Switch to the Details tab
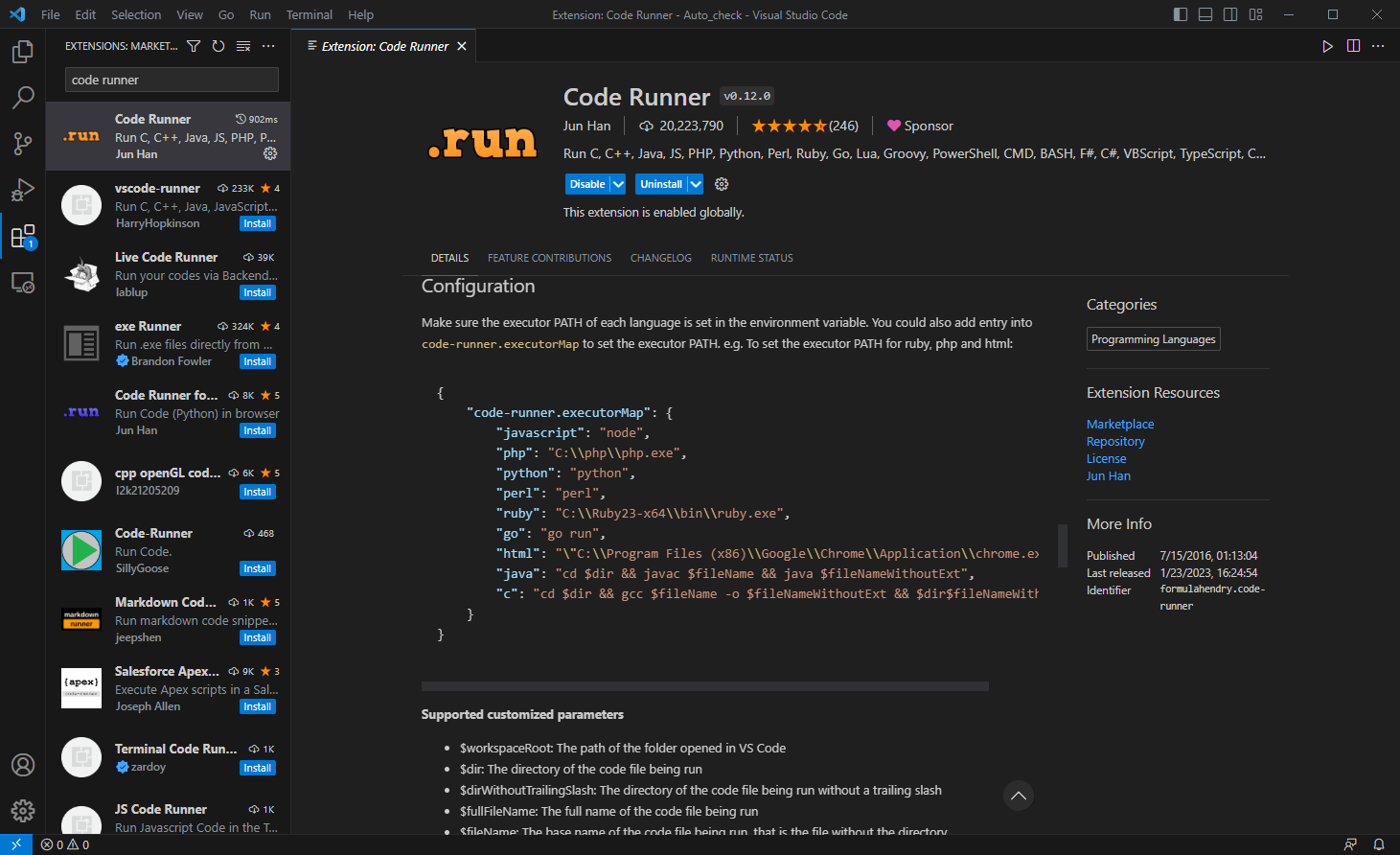The image size is (1400, 855). tap(449, 258)
